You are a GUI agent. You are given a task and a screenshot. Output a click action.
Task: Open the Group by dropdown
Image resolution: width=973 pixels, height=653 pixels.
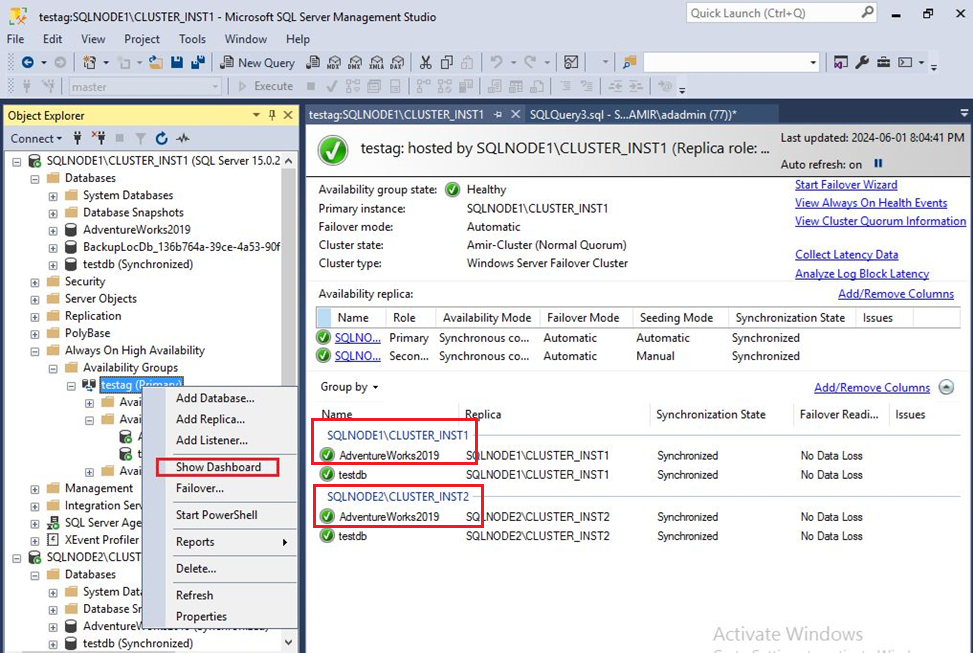pyautogui.click(x=349, y=387)
